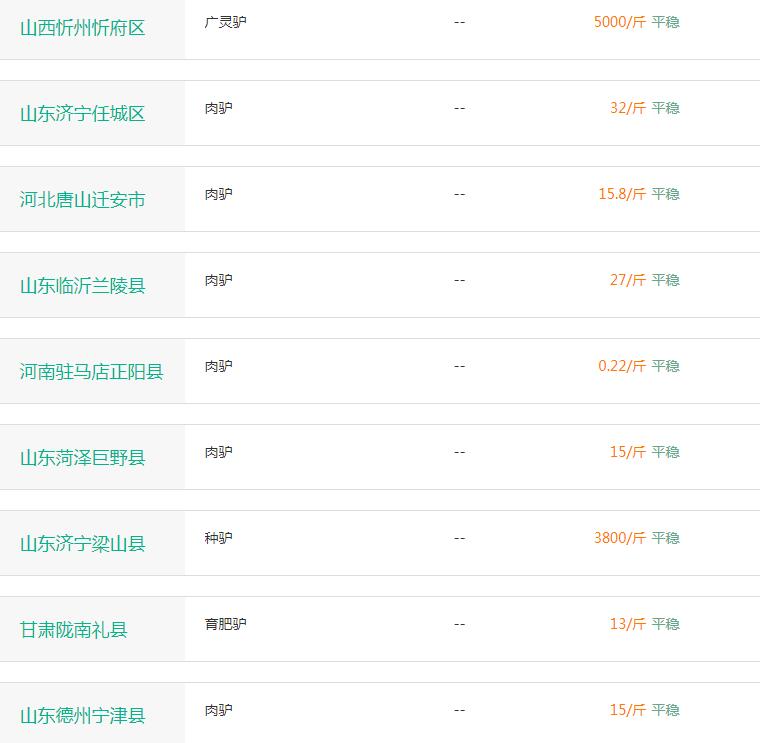Click the 3800/斤 price value

click(620, 538)
